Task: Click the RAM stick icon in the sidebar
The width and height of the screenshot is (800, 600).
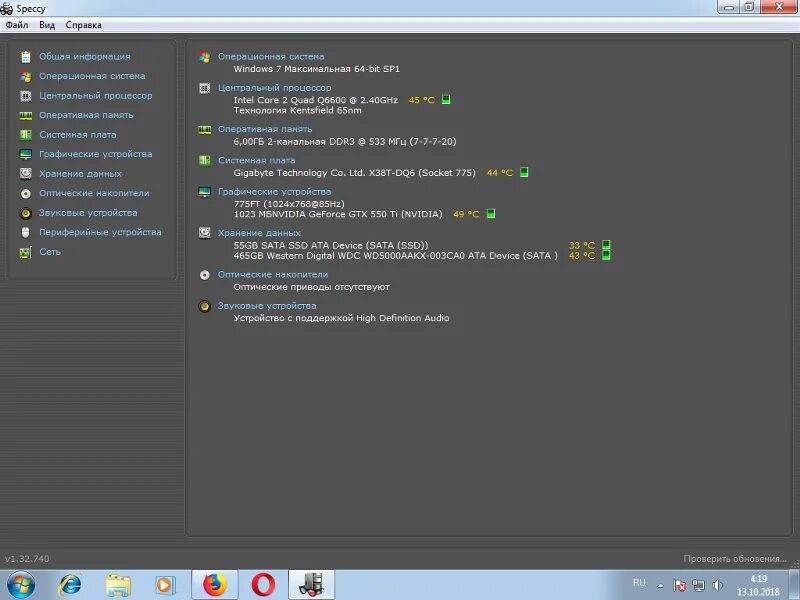Action: 26,115
